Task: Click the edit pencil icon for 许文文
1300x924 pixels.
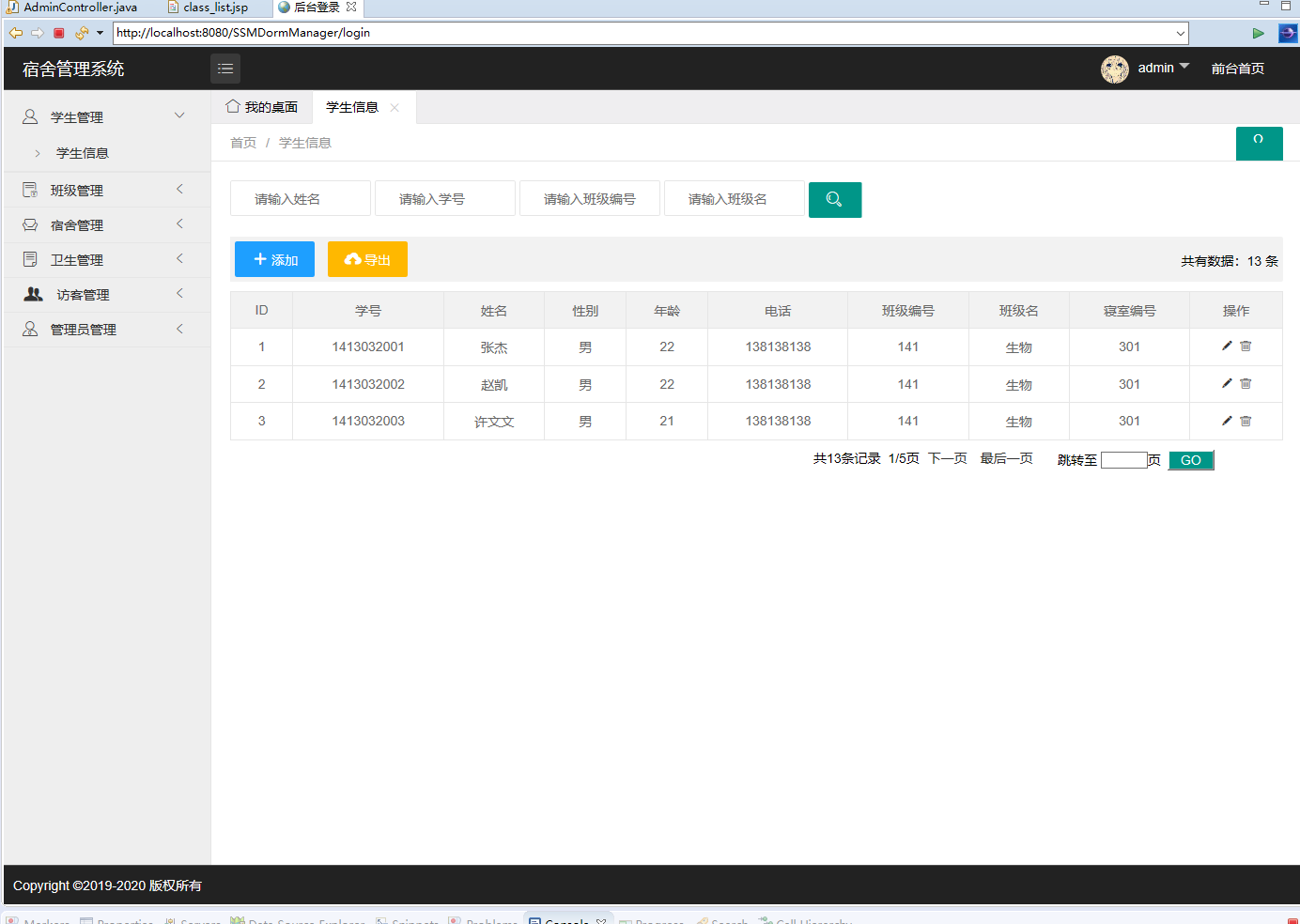Action: coord(1227,421)
